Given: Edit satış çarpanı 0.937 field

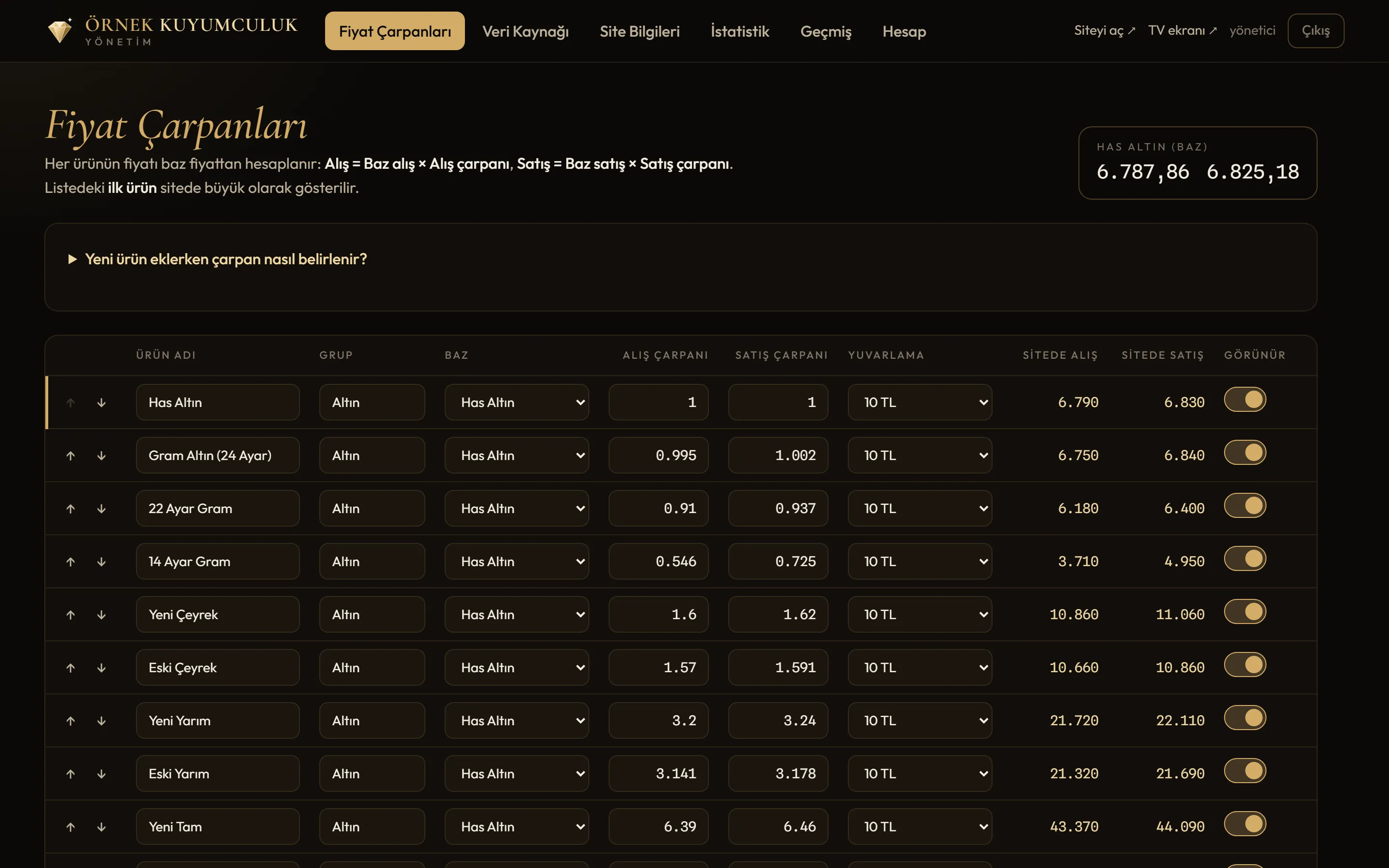Looking at the screenshot, I should click(778, 509).
